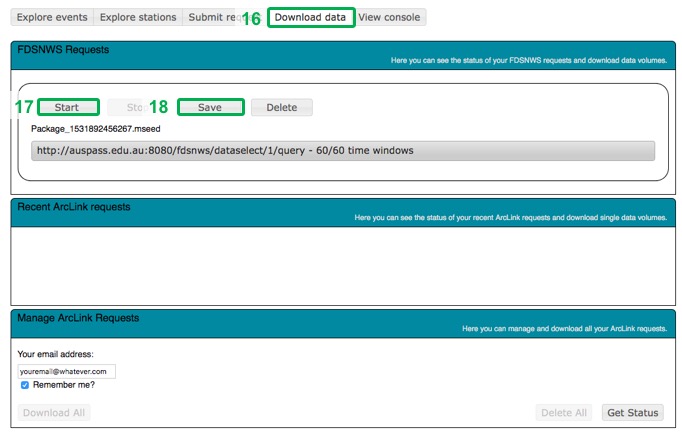Uncheck the Remember me checkbox
Screen dimensions: 682x434
(26, 384)
